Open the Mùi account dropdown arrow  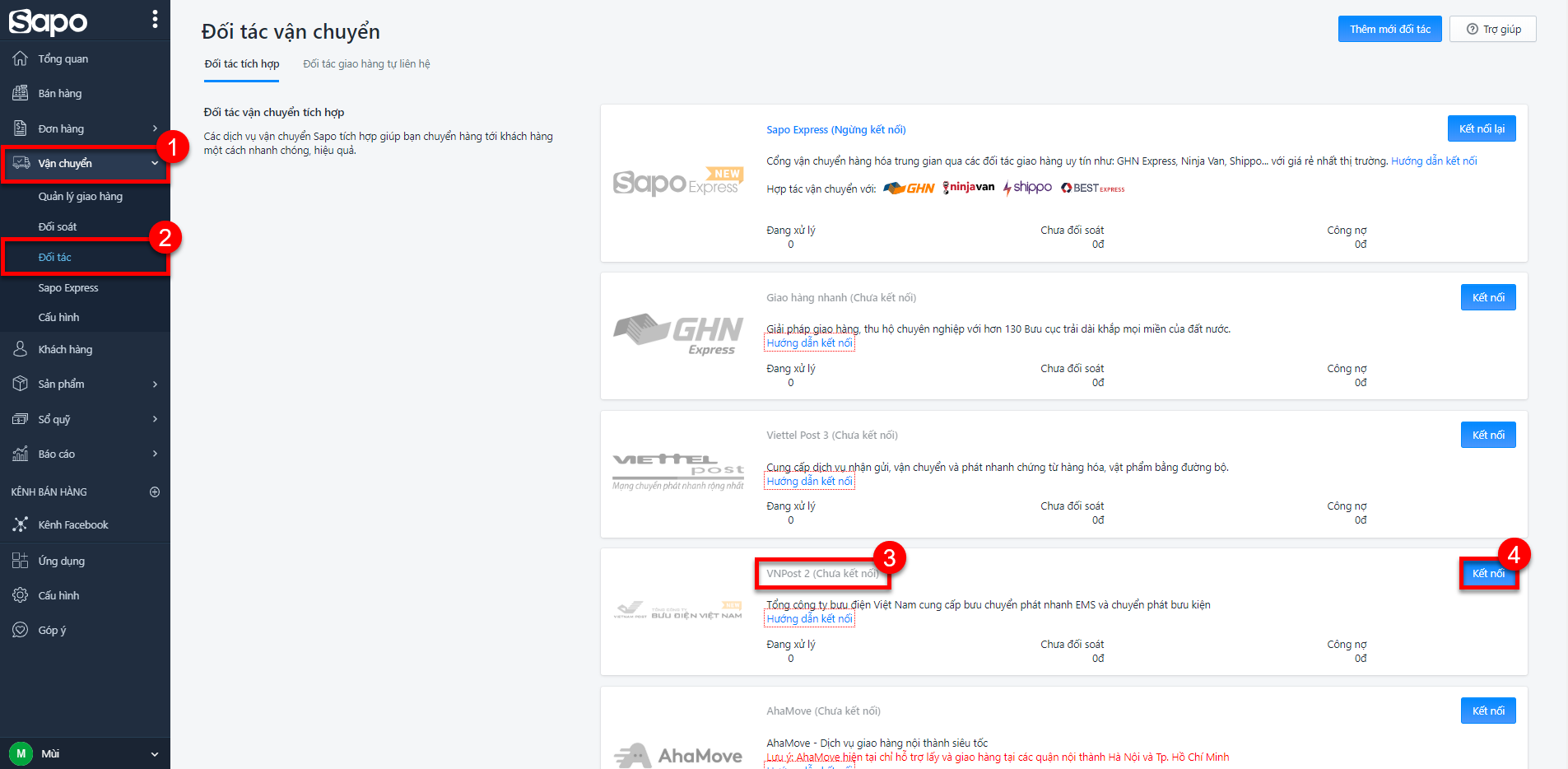(155, 754)
